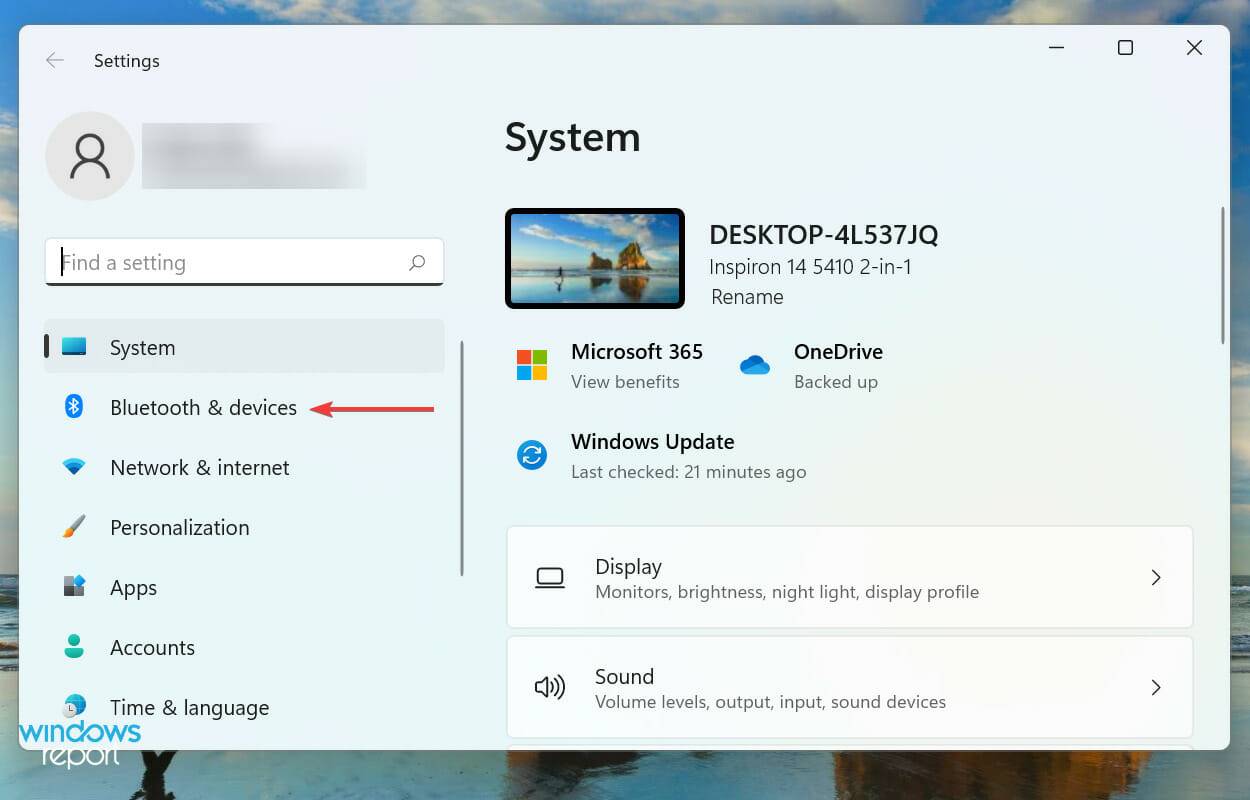The image size is (1250, 800).
Task: Open View benefits under Microsoft 365
Action: (x=625, y=382)
